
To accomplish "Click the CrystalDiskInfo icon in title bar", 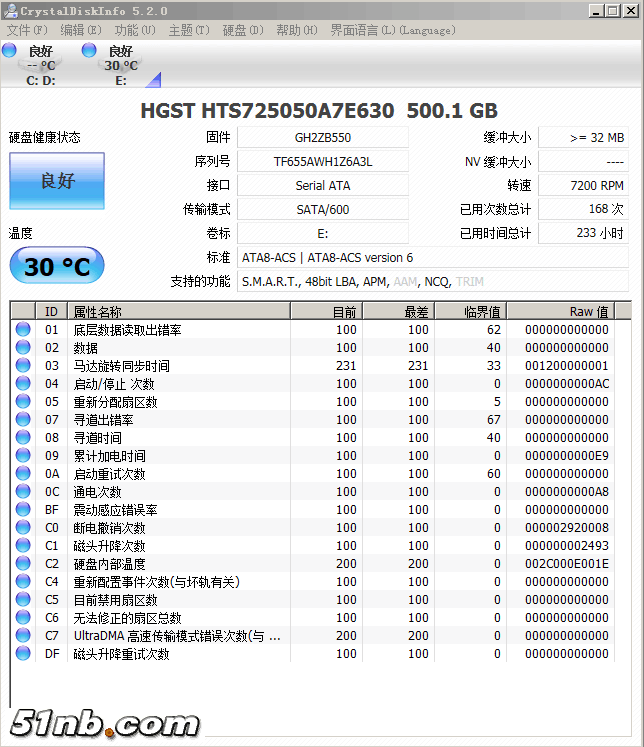I will pos(10,11).
